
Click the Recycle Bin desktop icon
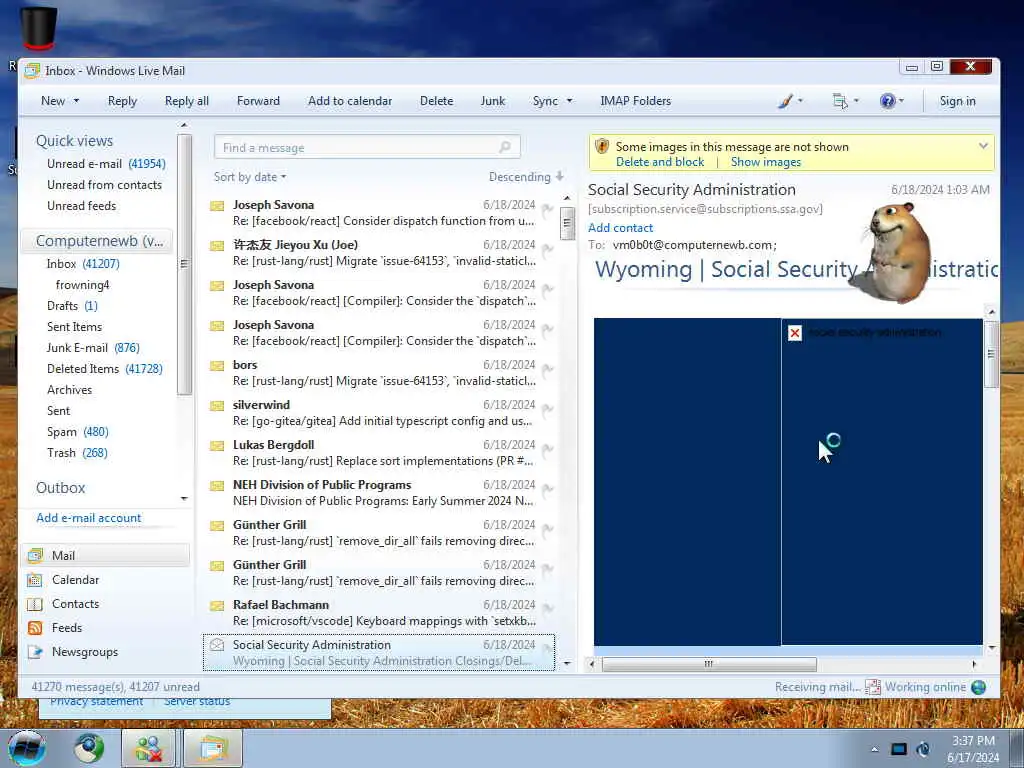[x=38, y=27]
